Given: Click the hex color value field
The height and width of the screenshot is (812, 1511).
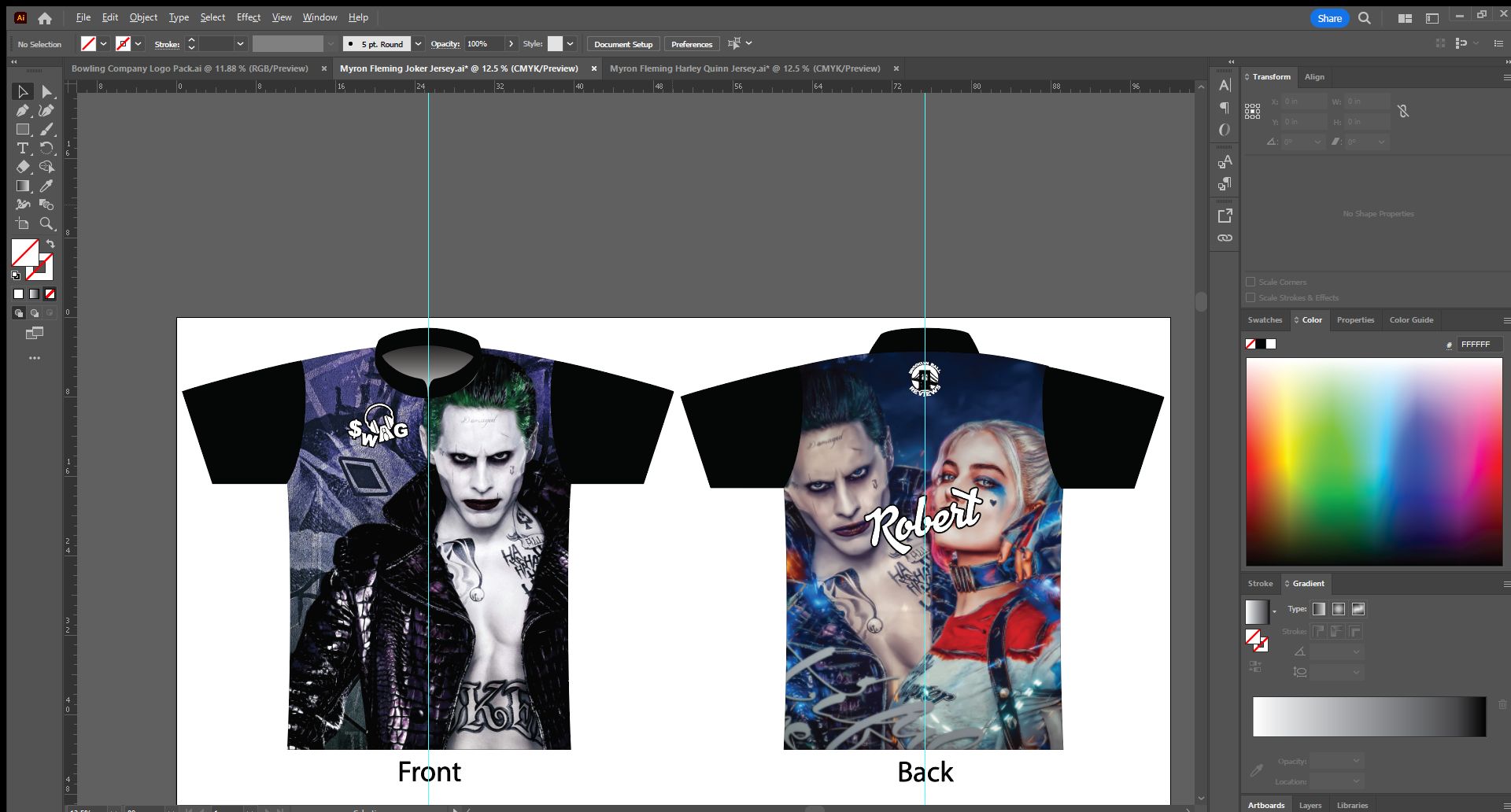Looking at the screenshot, I should (1480, 344).
